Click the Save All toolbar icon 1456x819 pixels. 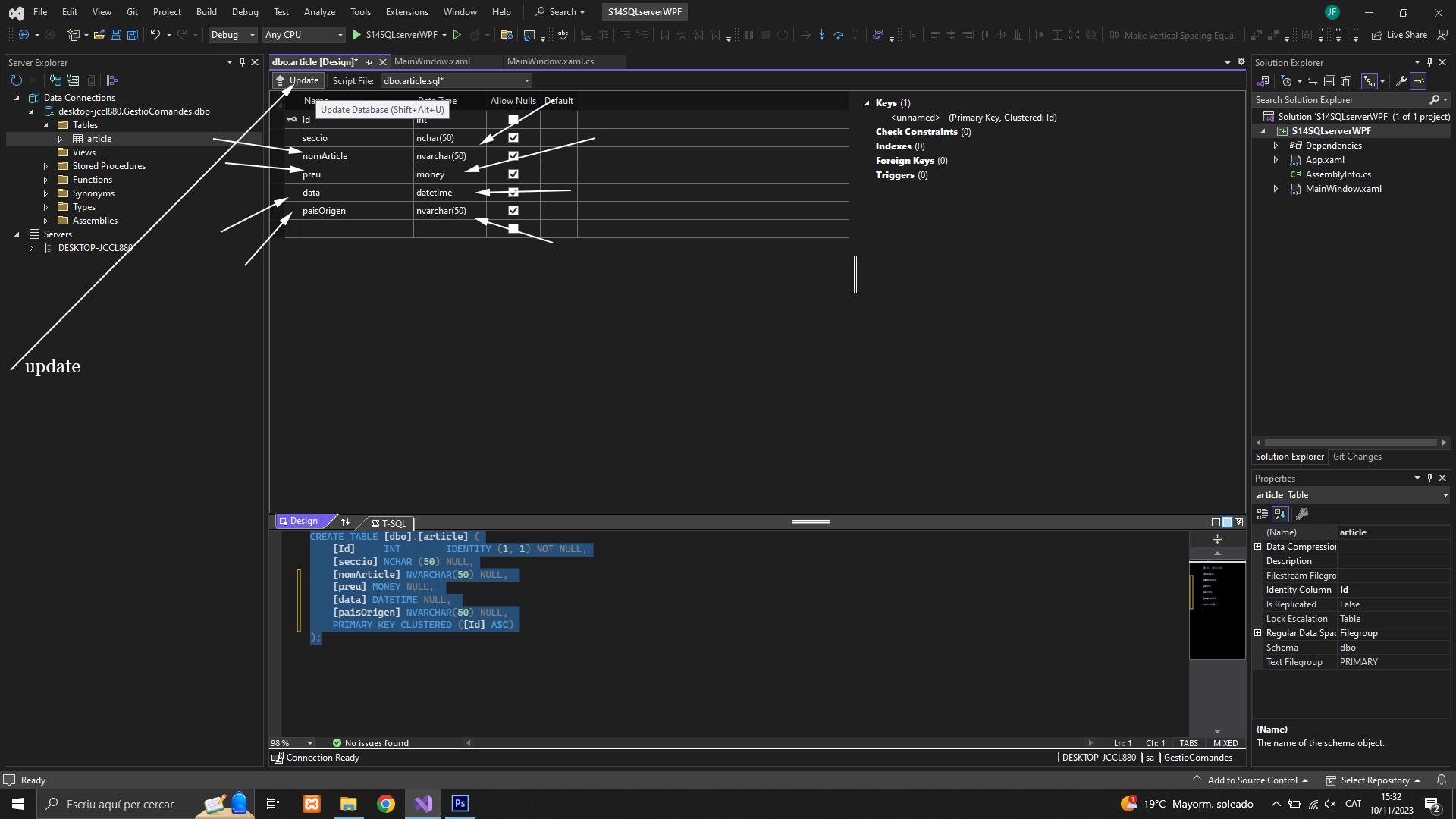click(x=132, y=35)
